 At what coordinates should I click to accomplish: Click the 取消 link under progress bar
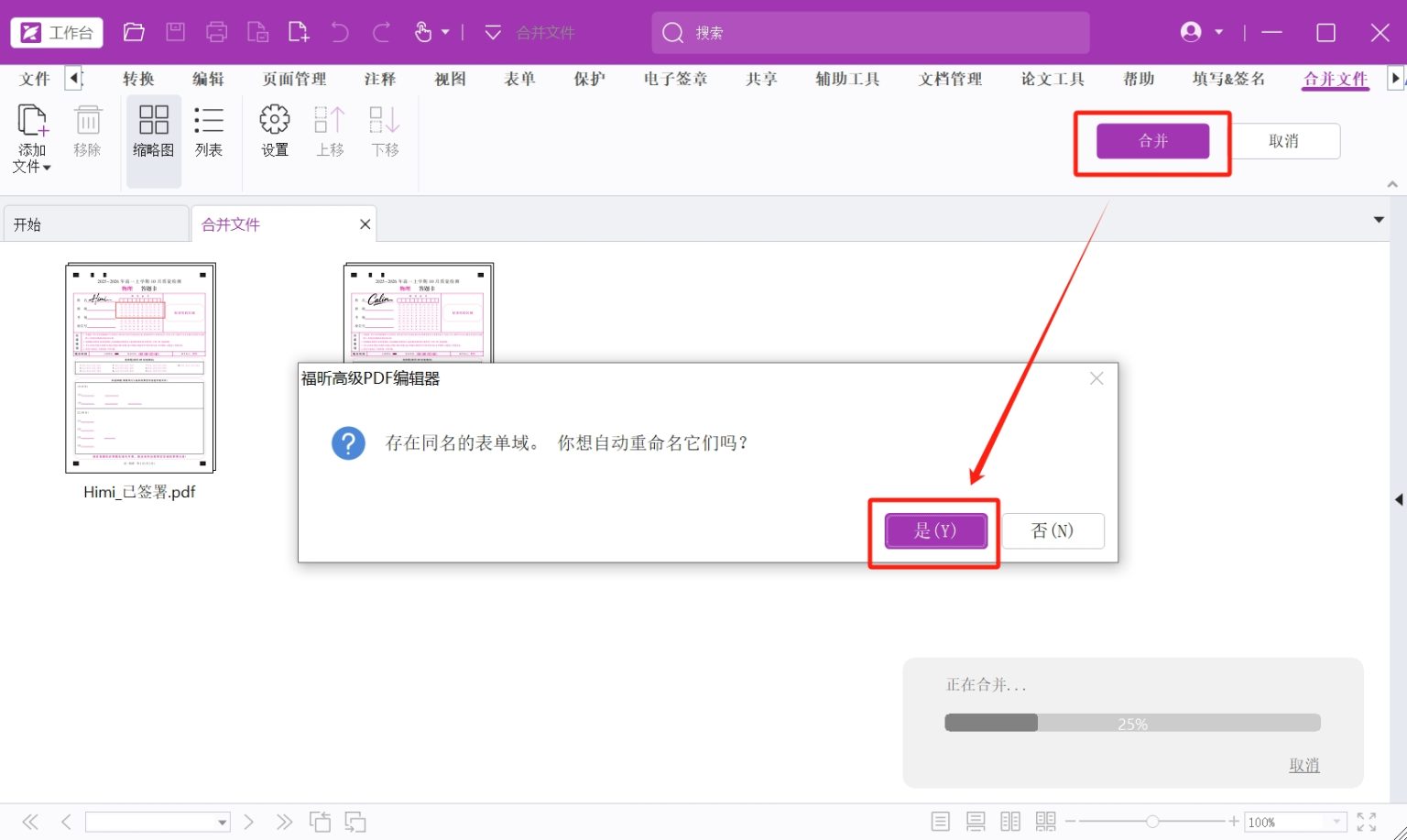pyautogui.click(x=1303, y=765)
